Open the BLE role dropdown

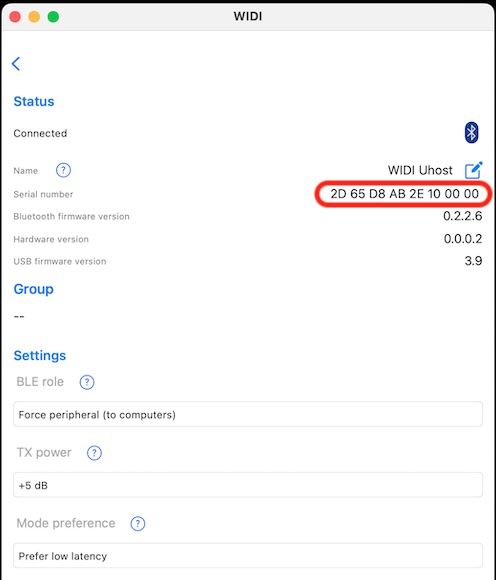tap(248, 414)
